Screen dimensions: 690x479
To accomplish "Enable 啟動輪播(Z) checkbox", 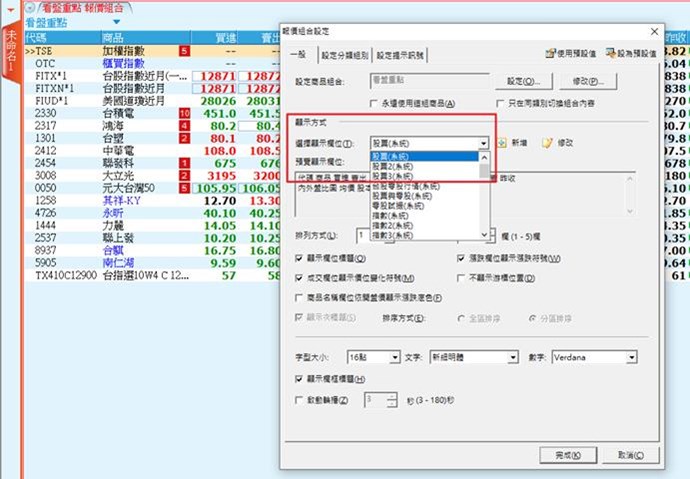I will [x=299, y=400].
